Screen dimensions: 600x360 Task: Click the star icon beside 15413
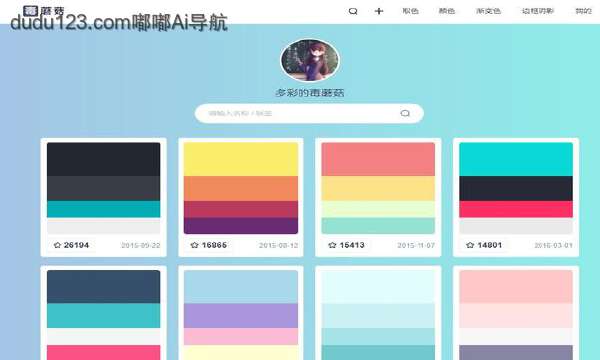(332, 245)
